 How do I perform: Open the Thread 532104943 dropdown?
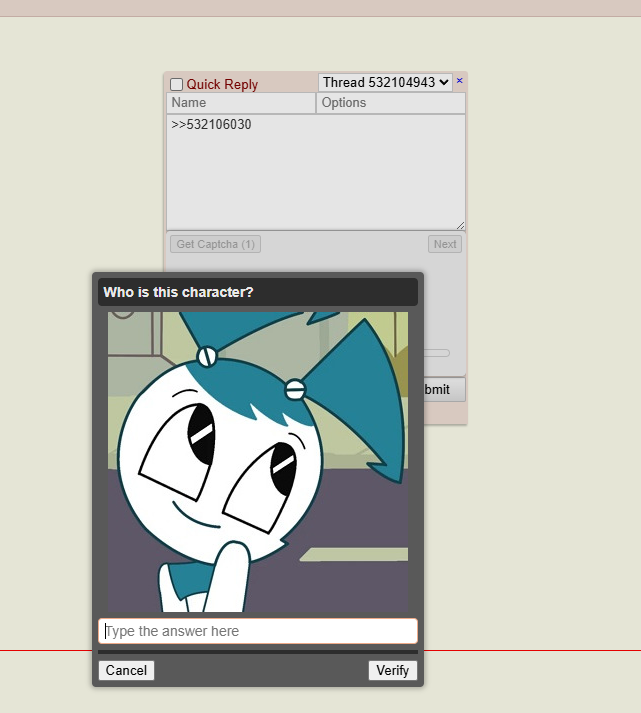click(385, 82)
